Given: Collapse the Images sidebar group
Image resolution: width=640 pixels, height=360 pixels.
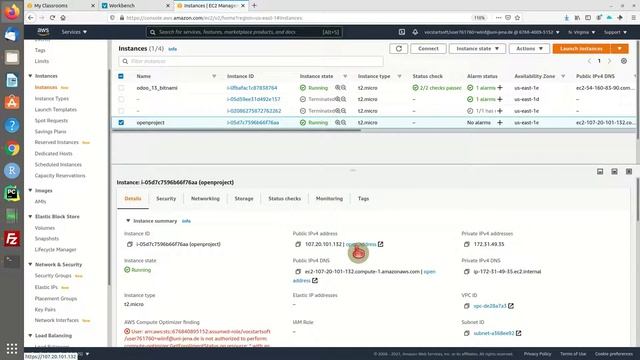Looking at the screenshot, I should (x=30, y=191).
